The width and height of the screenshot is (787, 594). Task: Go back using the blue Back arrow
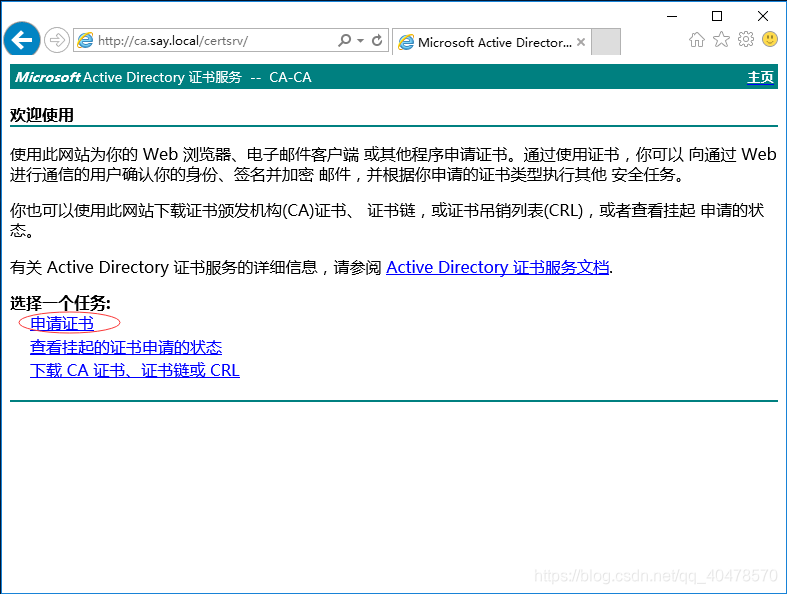pos(22,40)
